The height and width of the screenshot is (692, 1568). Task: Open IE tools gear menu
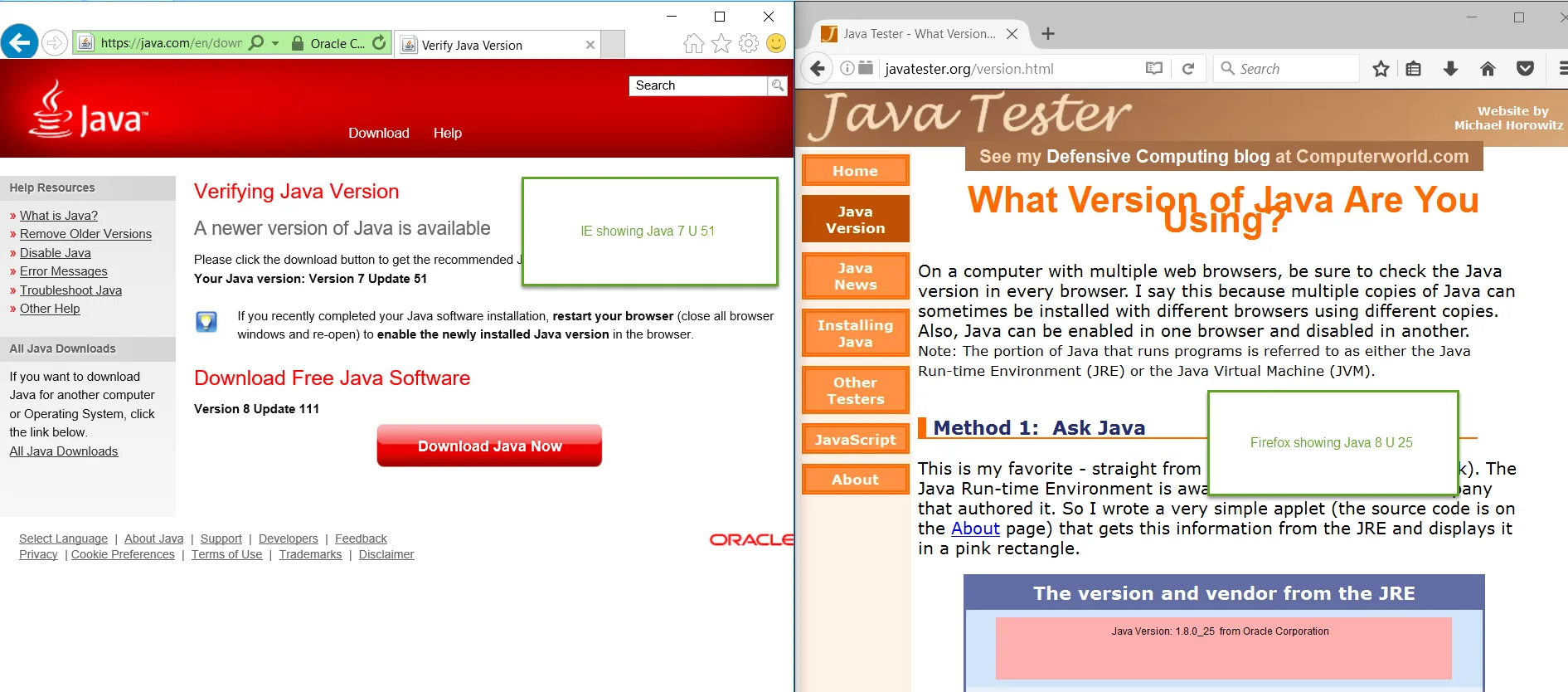pos(749,43)
